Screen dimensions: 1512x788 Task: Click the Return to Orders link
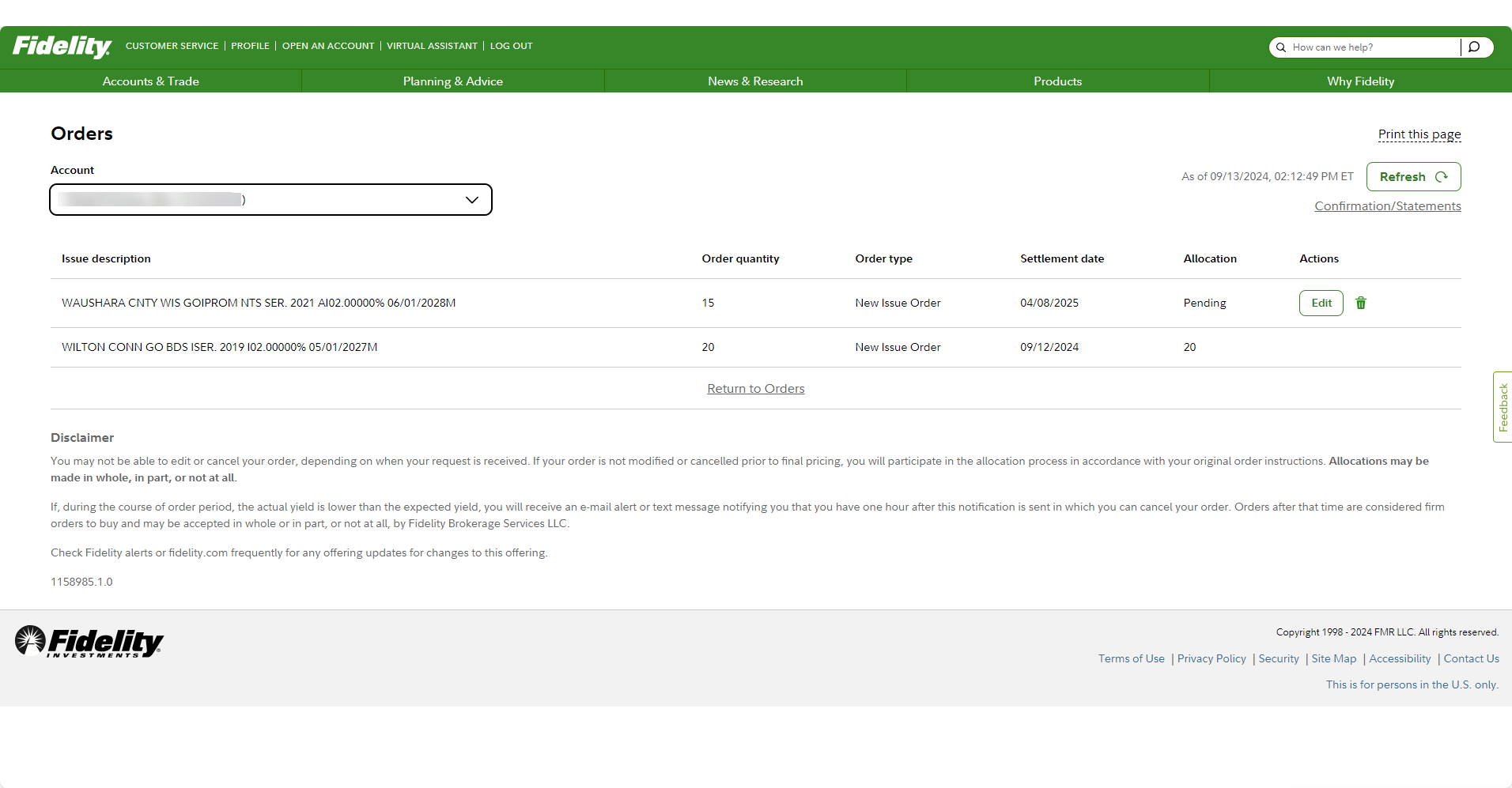click(755, 389)
